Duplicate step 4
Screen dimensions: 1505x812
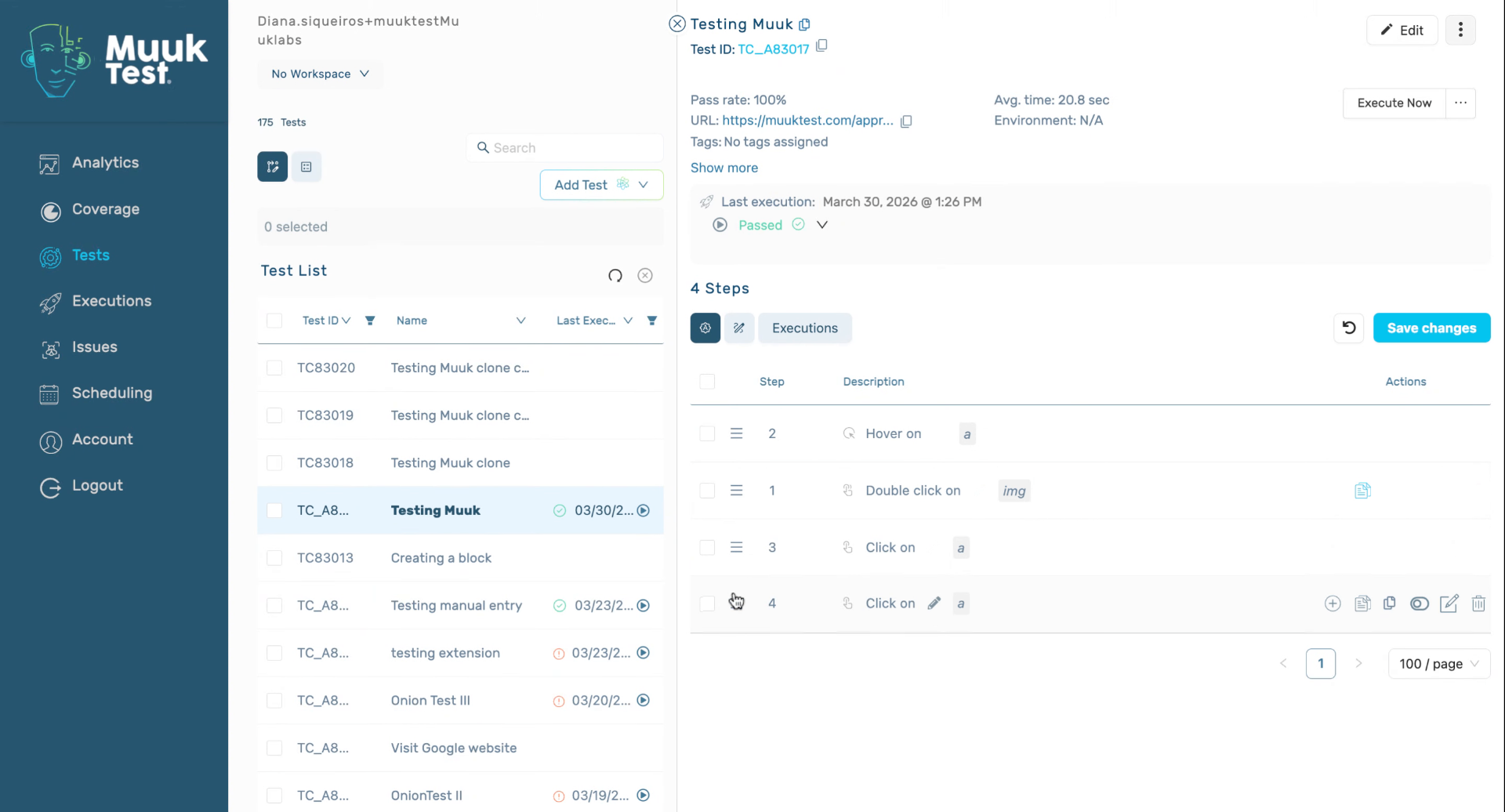click(1390, 604)
